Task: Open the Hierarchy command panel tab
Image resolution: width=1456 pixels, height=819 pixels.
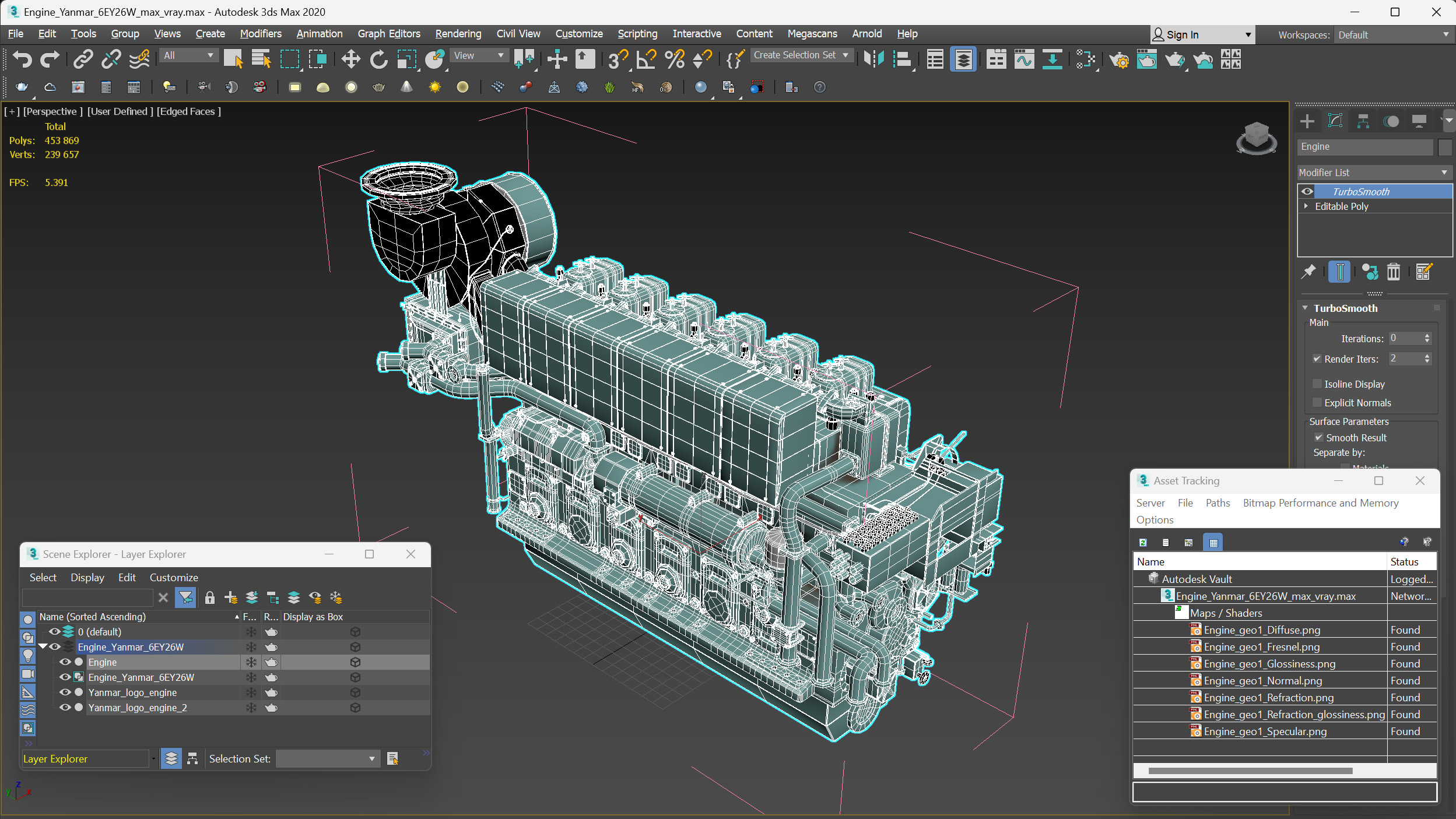Action: click(x=1363, y=121)
